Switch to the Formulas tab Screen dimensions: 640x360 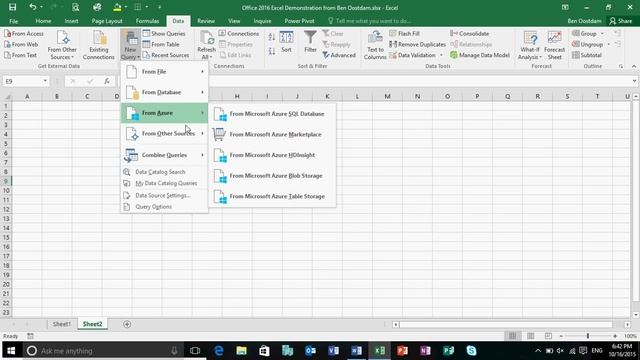pos(147,21)
